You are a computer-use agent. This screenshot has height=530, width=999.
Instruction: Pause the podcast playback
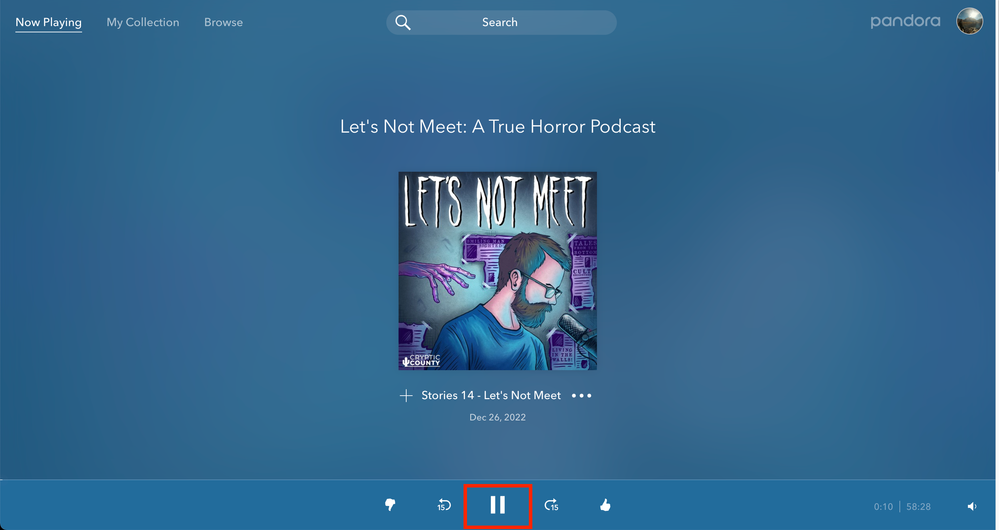497,505
